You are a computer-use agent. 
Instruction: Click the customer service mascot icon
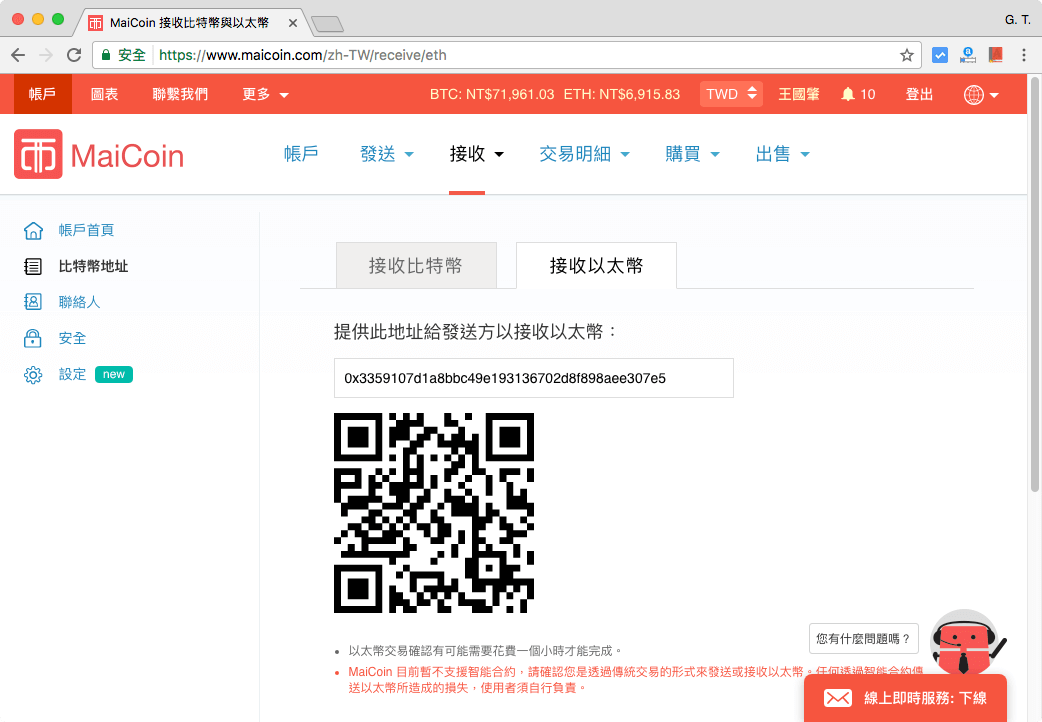coord(964,642)
